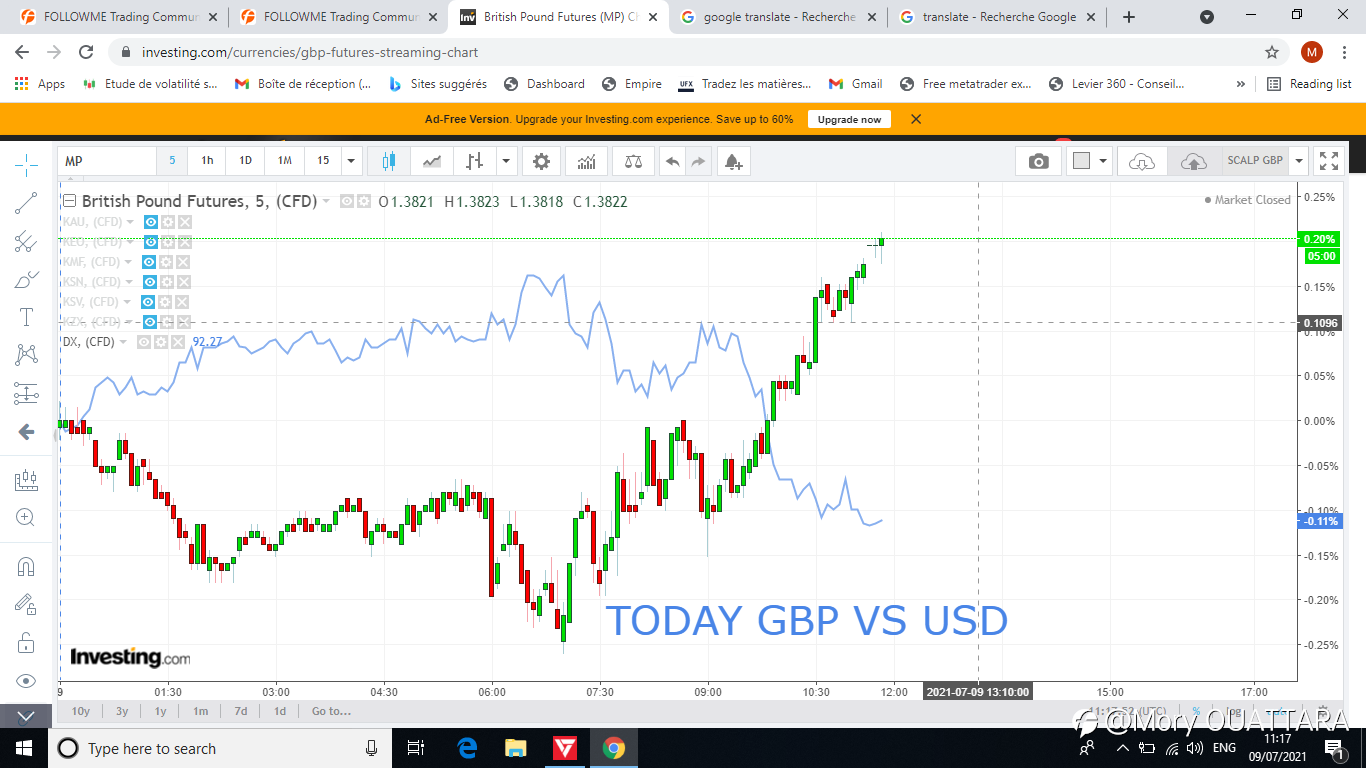Select the 1M timeframe
The height and width of the screenshot is (768, 1366).
[x=284, y=161]
